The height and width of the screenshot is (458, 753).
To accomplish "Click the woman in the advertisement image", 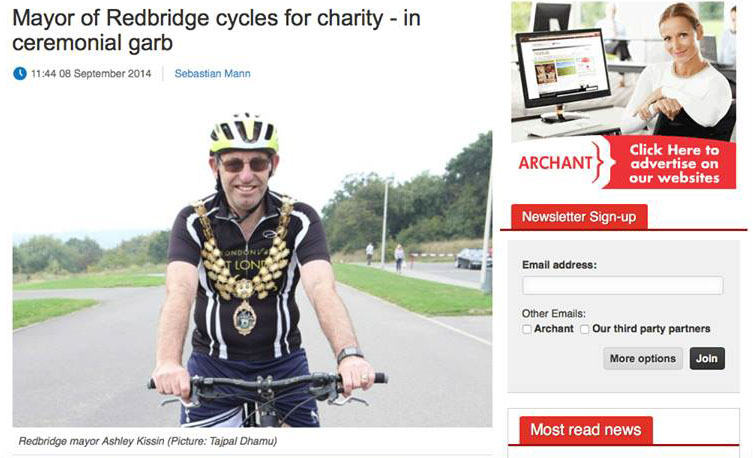I will tap(684, 72).
